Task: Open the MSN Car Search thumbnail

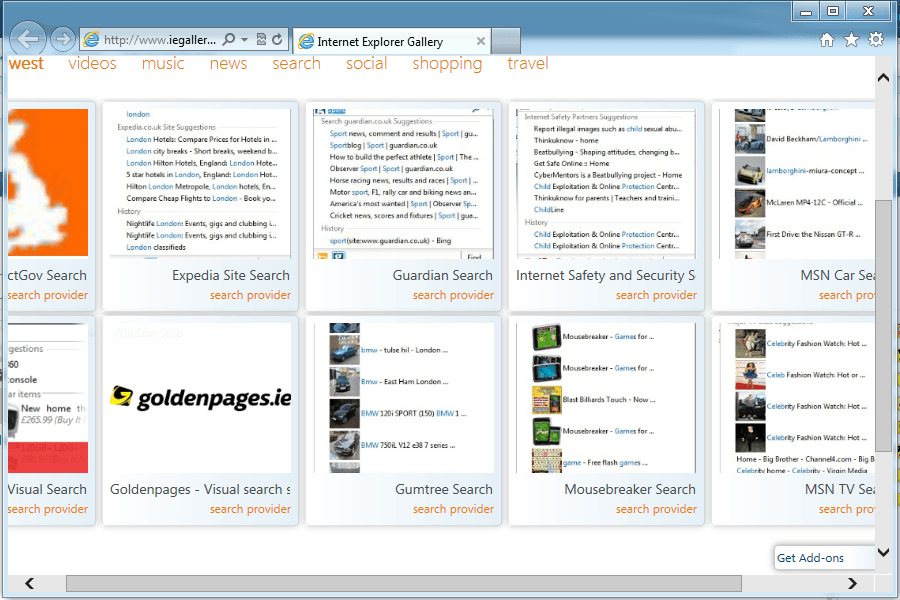Action: pyautogui.click(x=797, y=184)
